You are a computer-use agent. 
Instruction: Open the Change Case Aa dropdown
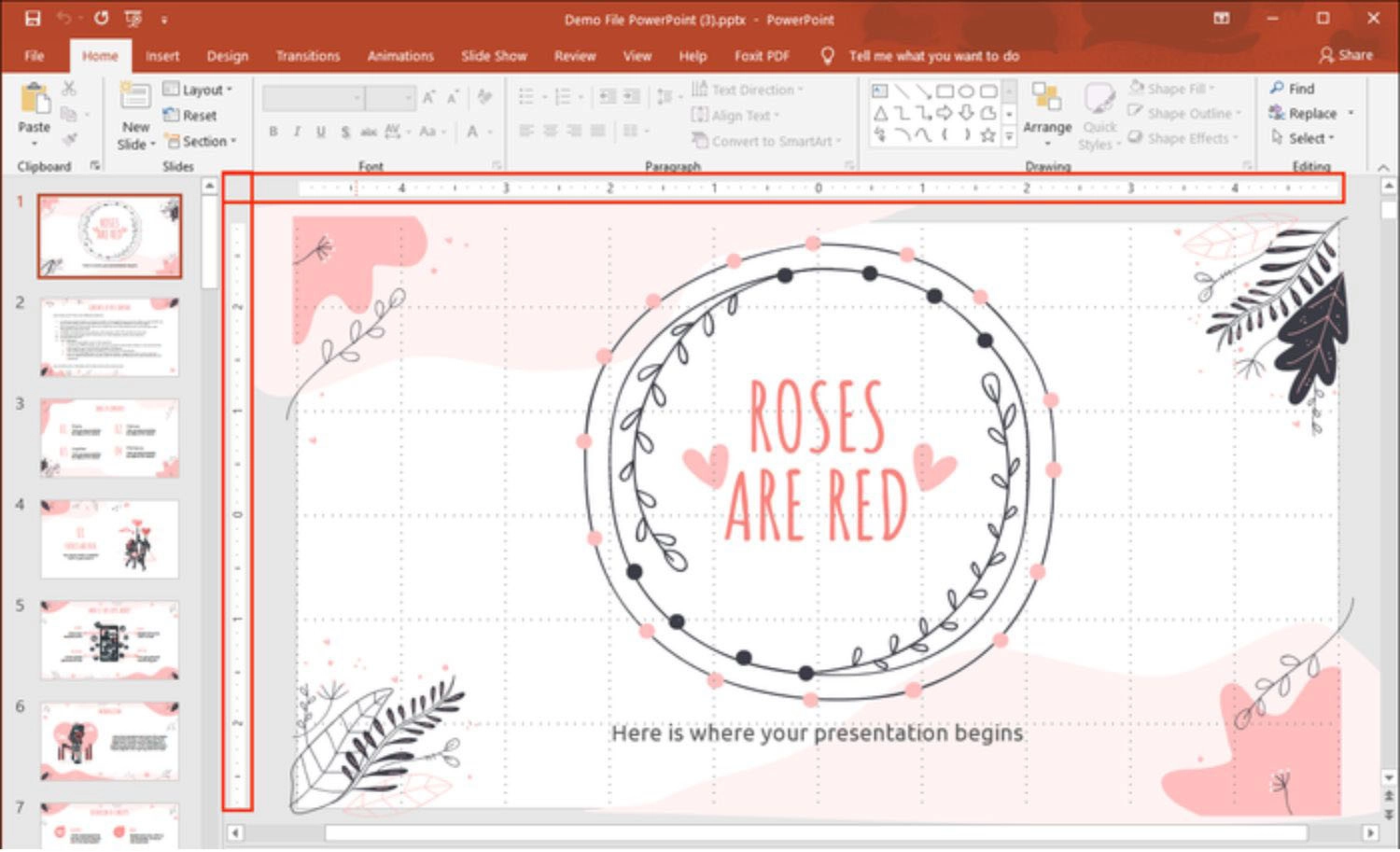pos(431,132)
